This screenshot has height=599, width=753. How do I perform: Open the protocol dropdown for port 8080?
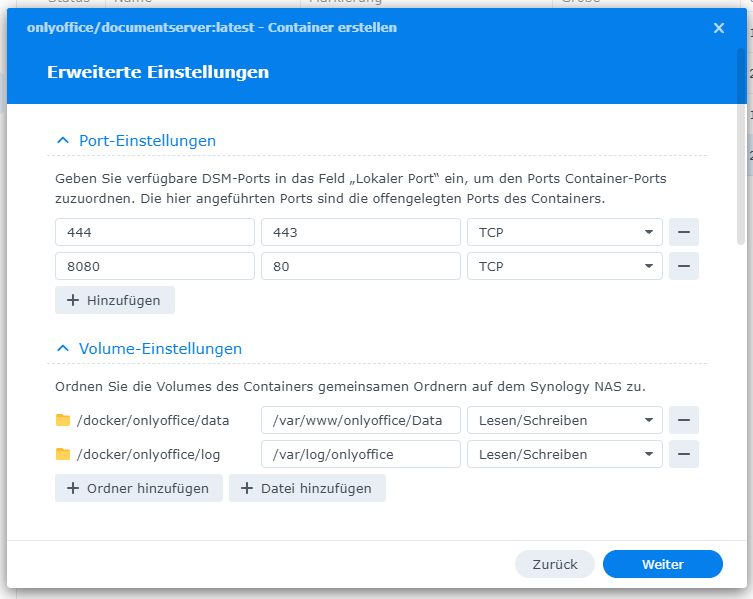click(x=565, y=266)
